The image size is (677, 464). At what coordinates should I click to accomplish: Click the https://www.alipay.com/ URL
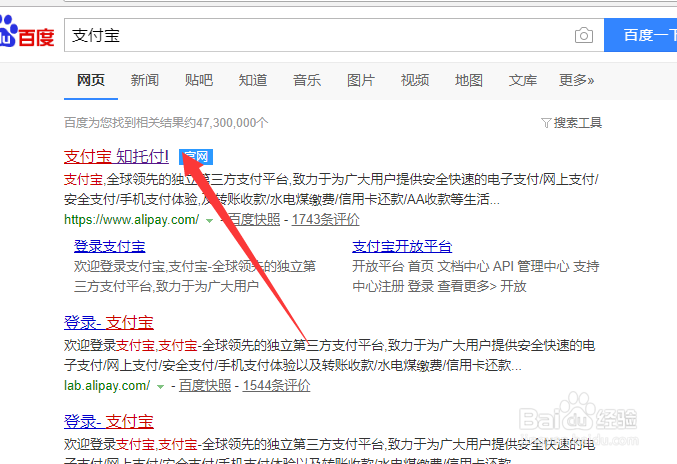(132, 220)
